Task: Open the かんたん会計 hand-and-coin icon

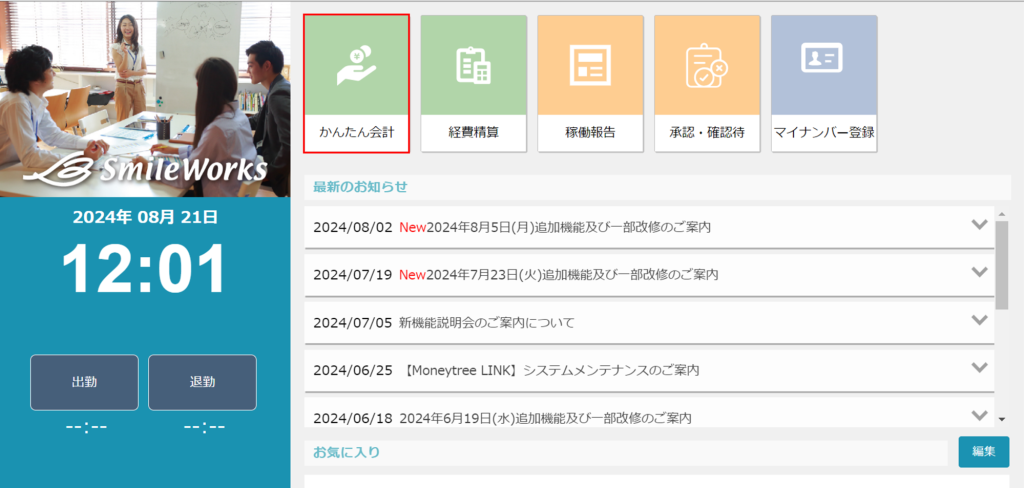Action: click(x=357, y=65)
